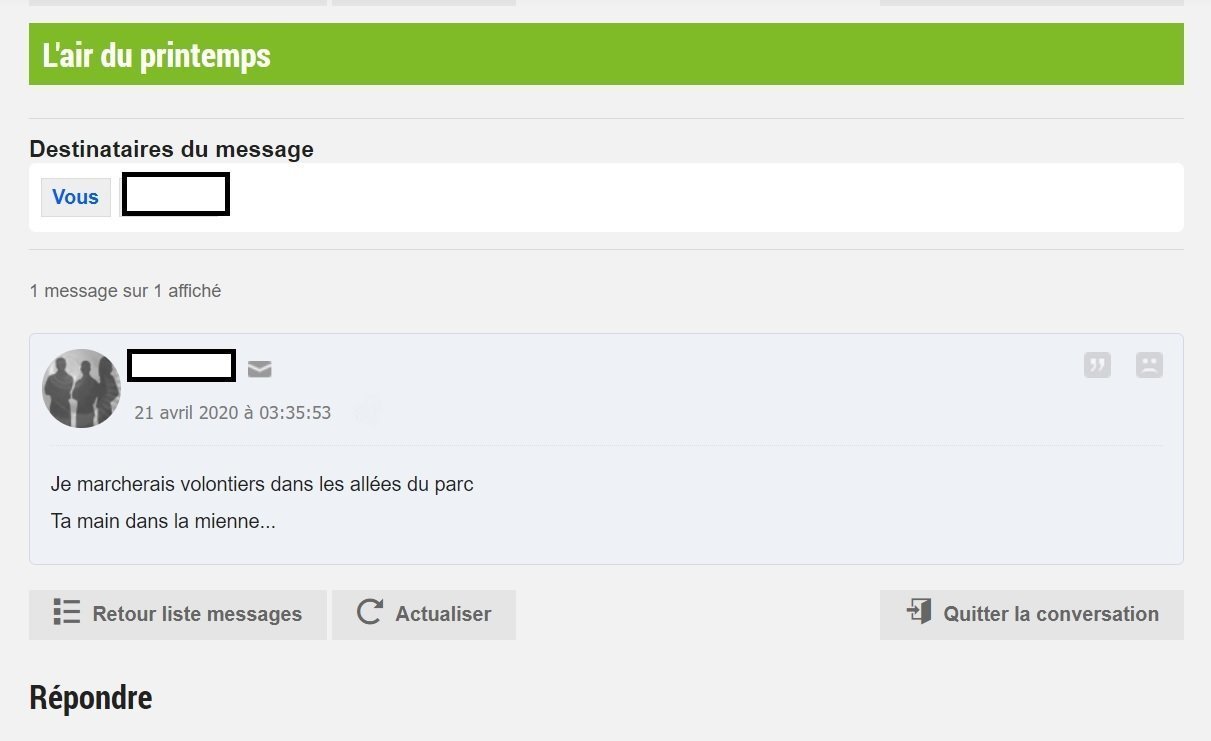The height and width of the screenshot is (741, 1211).
Task: Select the Vous recipient tag
Action: 76,197
